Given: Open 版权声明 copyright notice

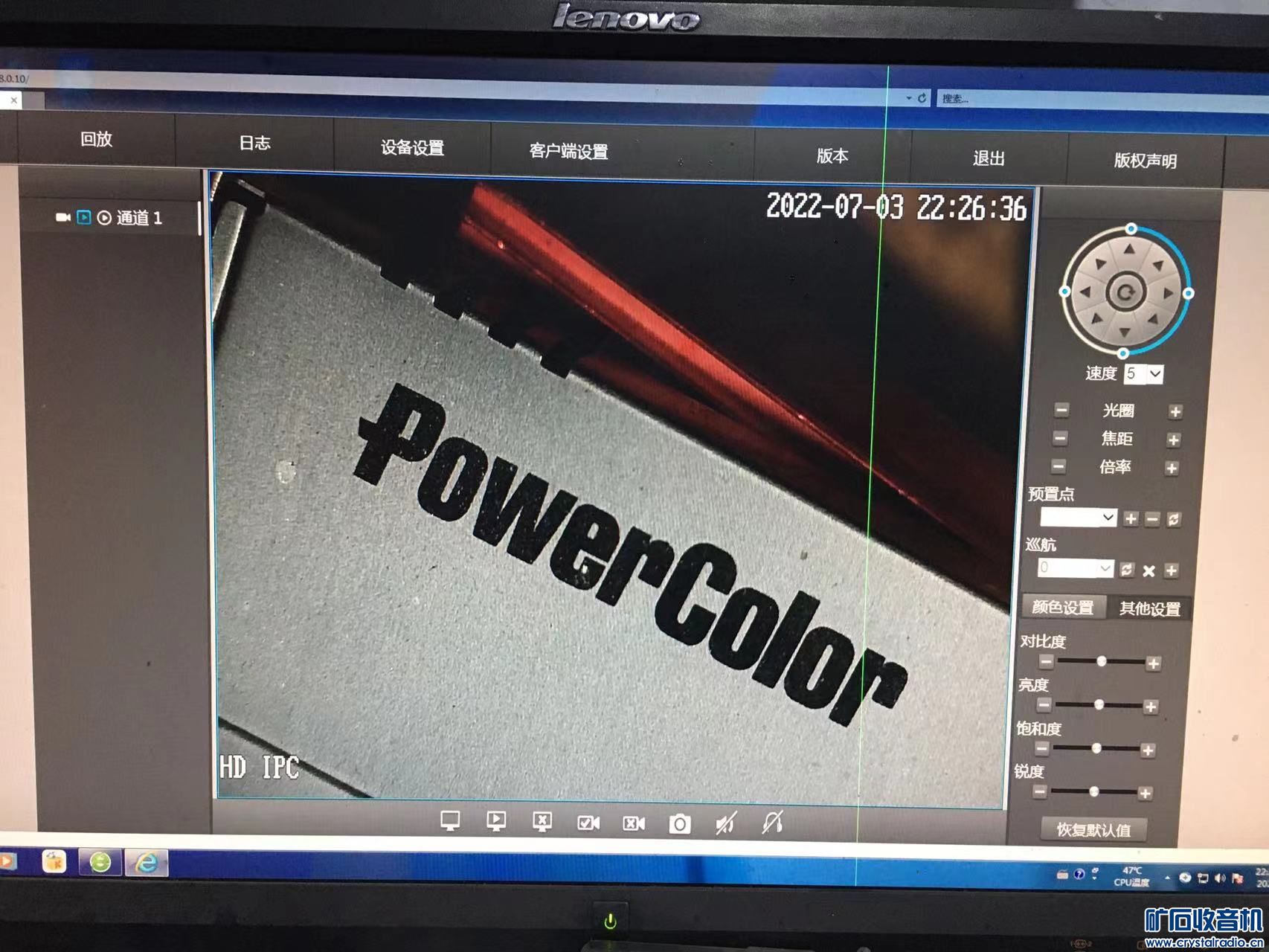Looking at the screenshot, I should click(1145, 161).
